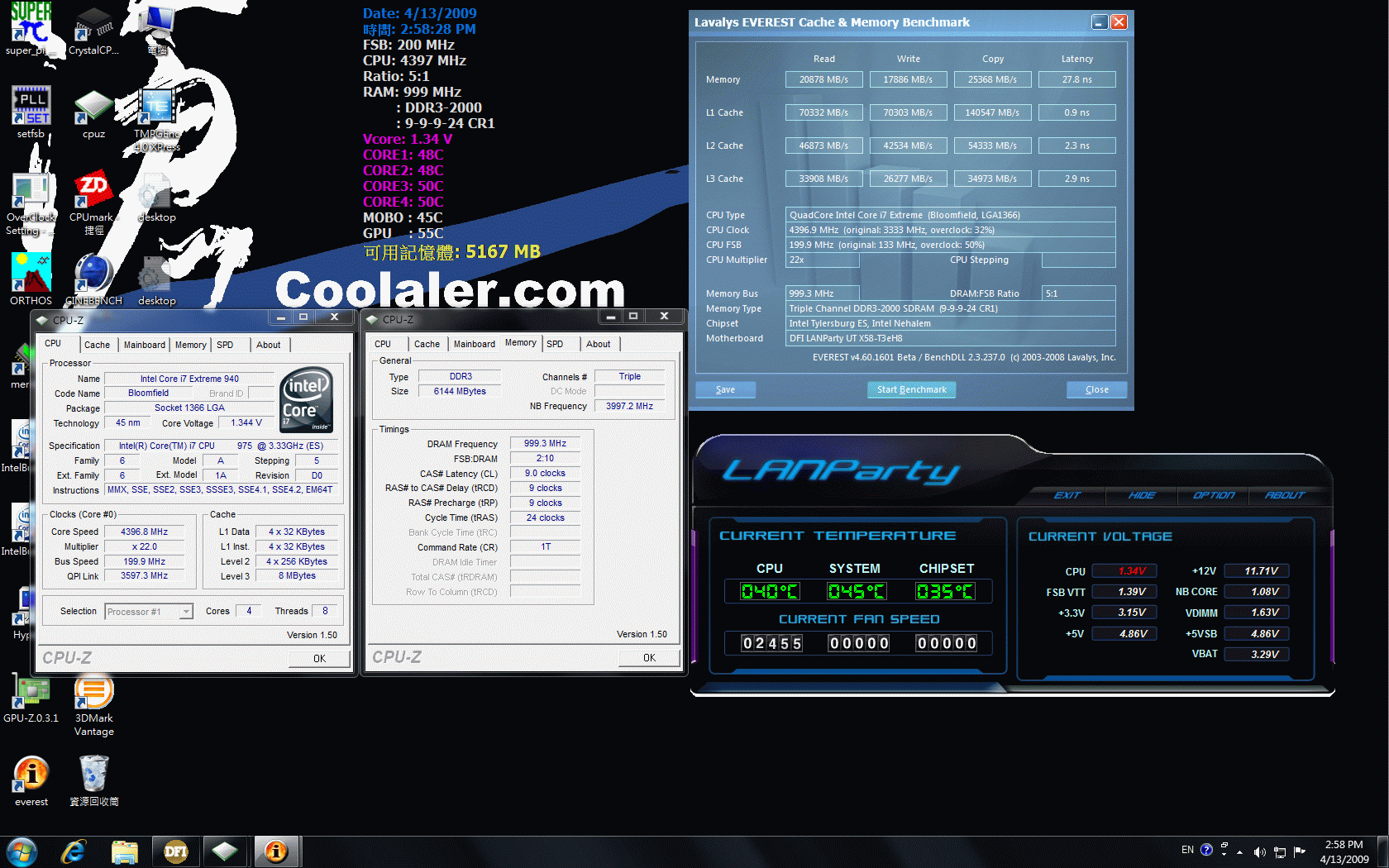
Task: Click the volume speaker tray icon
Action: coord(1259,851)
